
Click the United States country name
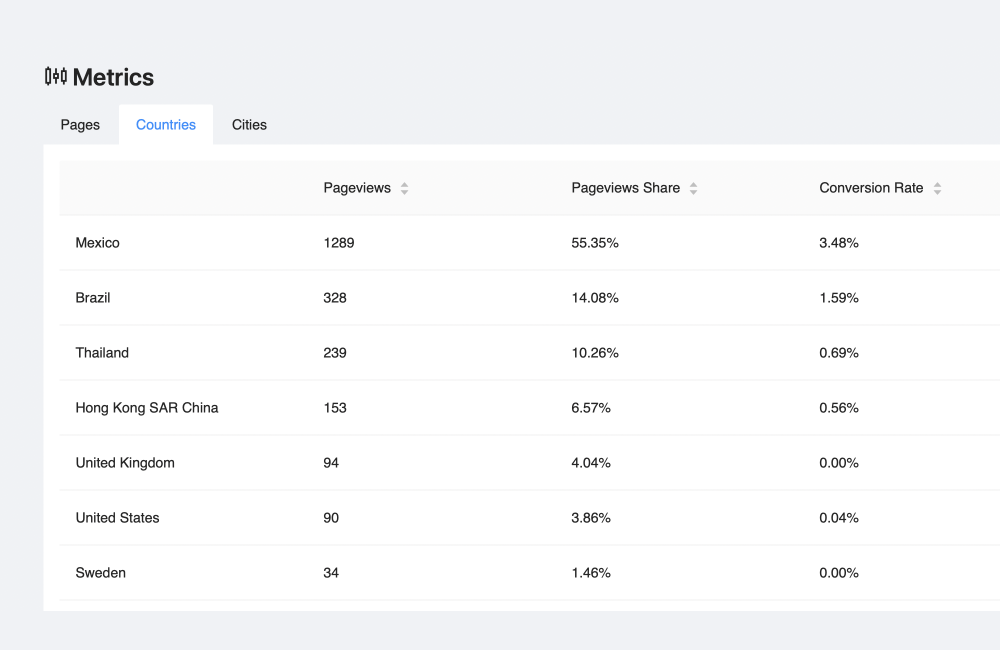pos(117,518)
